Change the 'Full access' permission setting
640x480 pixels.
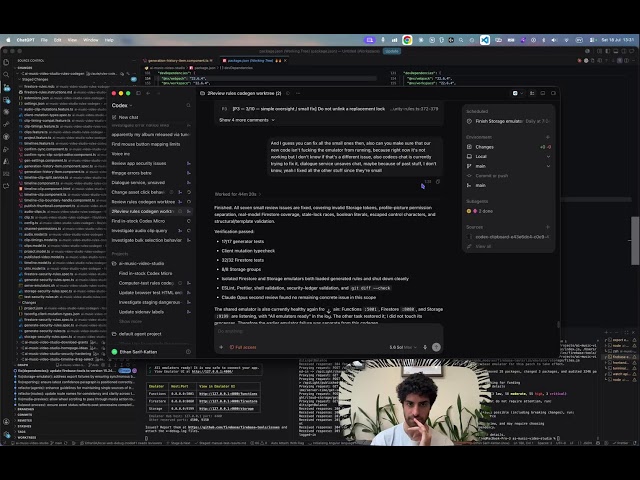(243, 347)
